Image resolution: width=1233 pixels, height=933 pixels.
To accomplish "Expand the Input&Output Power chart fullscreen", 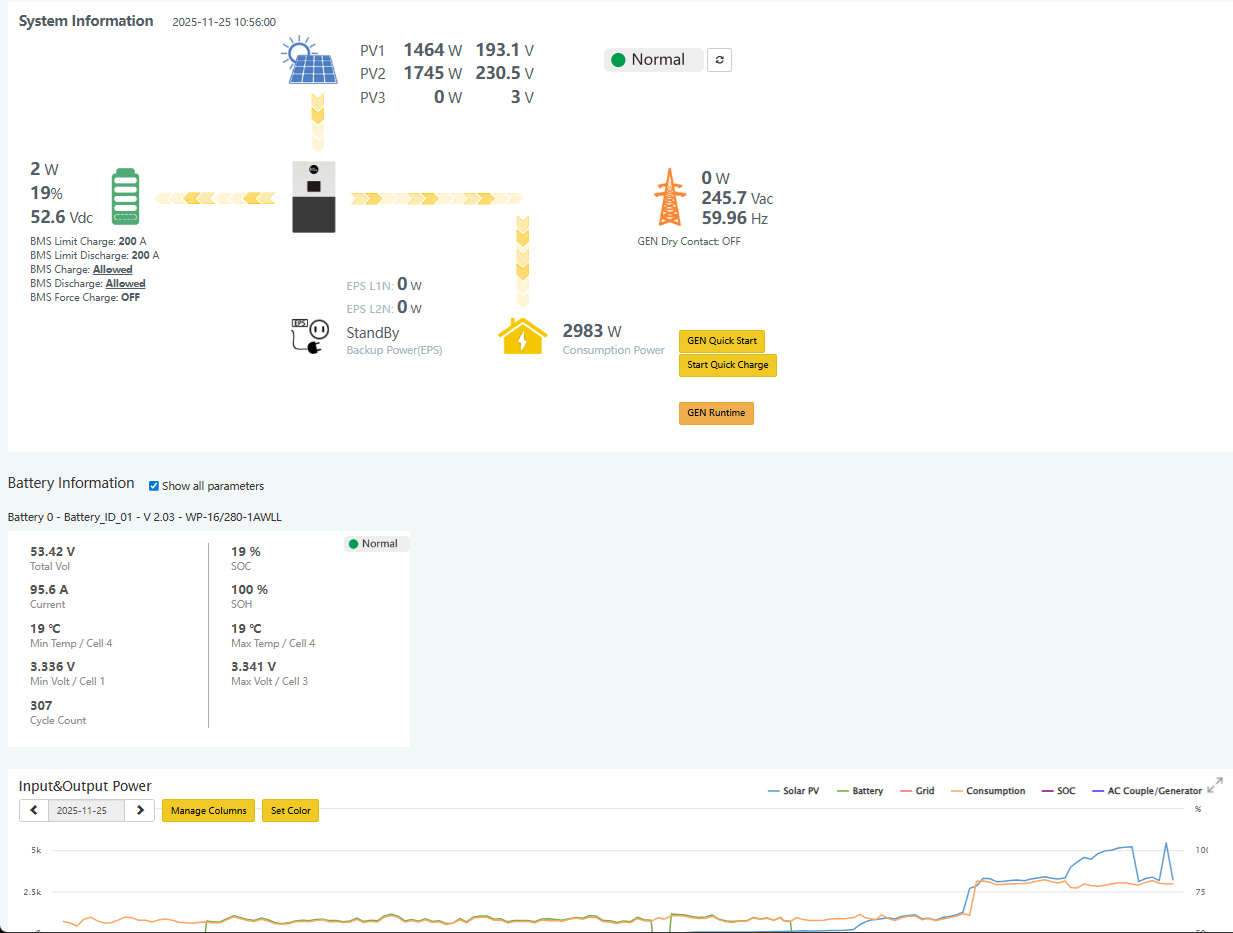I will (1215, 785).
